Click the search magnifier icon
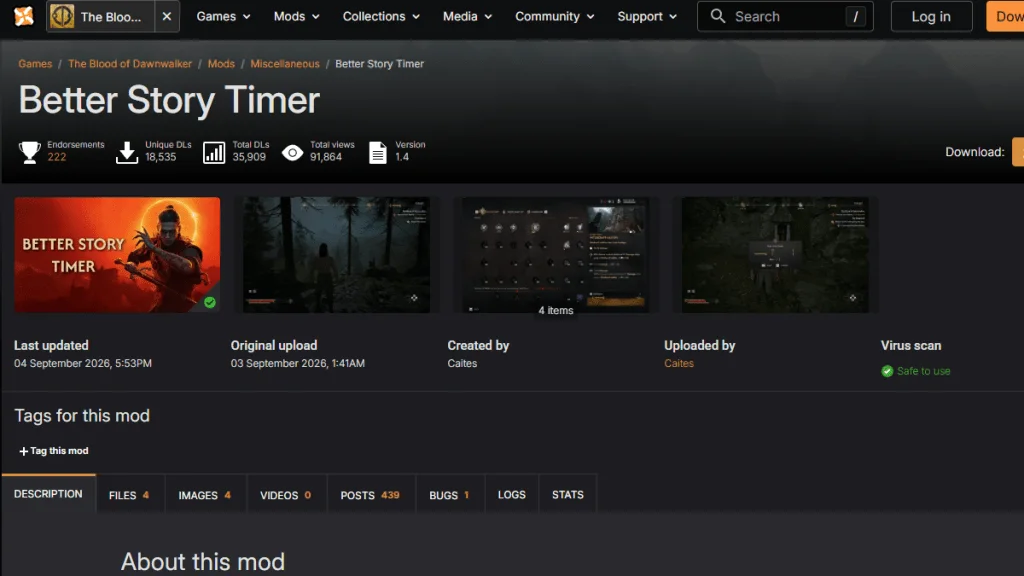Screen dimensions: 1024x576 pos(717,16)
